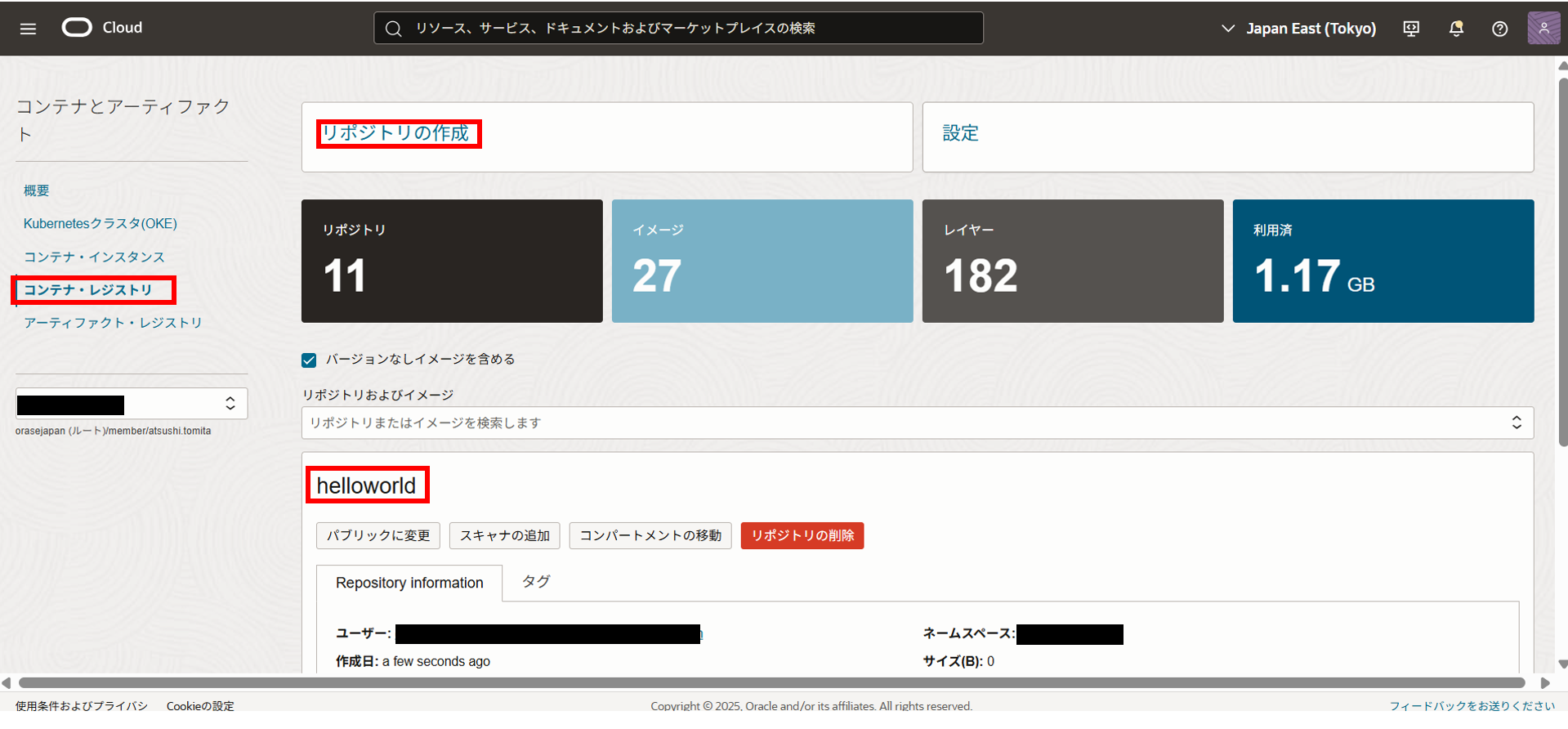1568x729 pixels.
Task: Click the horizontal scrollbar left arrow
Action: pos(7,682)
